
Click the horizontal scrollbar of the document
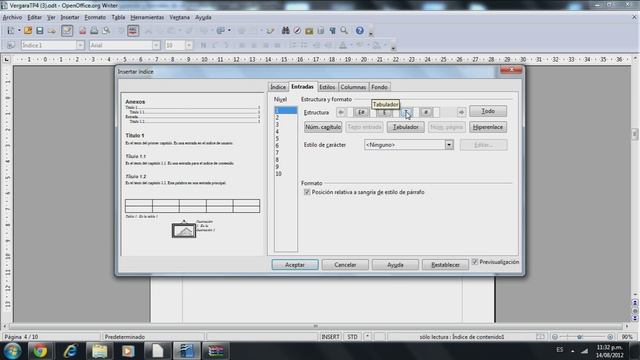pyautogui.click(x=315, y=326)
